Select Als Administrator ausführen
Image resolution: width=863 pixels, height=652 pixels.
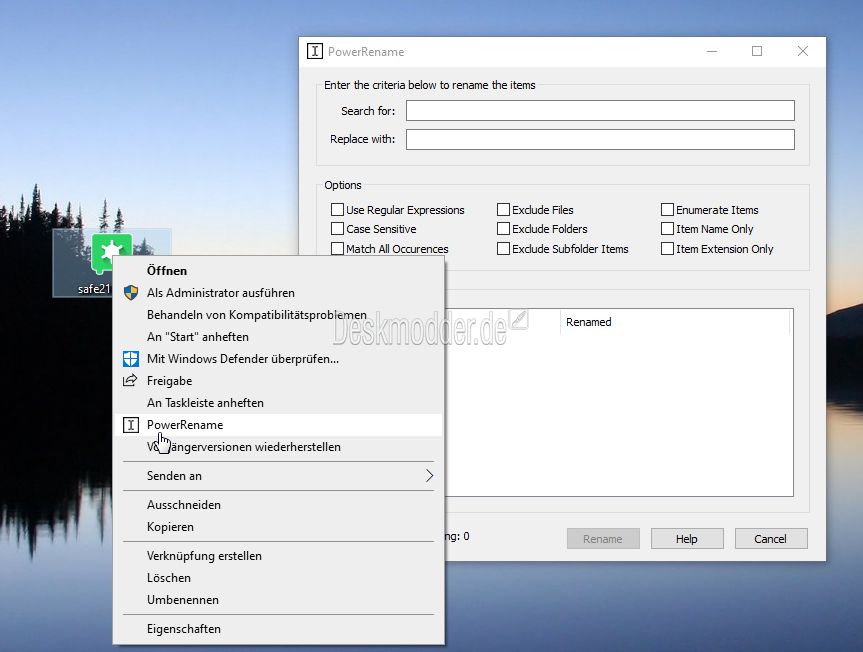pos(277,293)
